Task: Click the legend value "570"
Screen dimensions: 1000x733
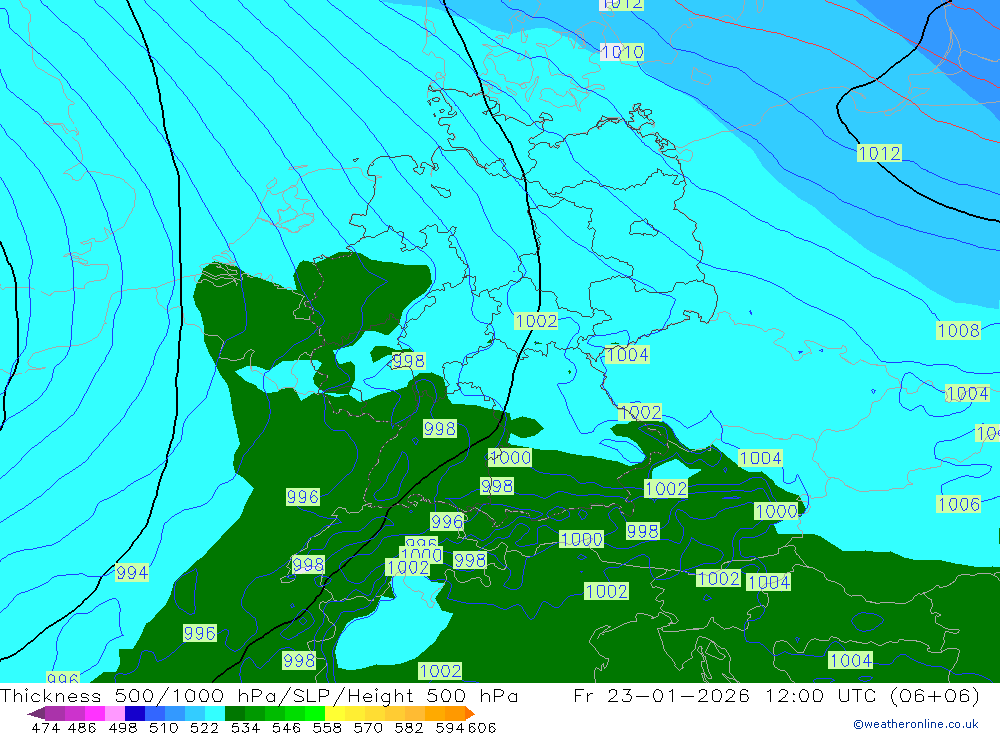Action: 368,727
